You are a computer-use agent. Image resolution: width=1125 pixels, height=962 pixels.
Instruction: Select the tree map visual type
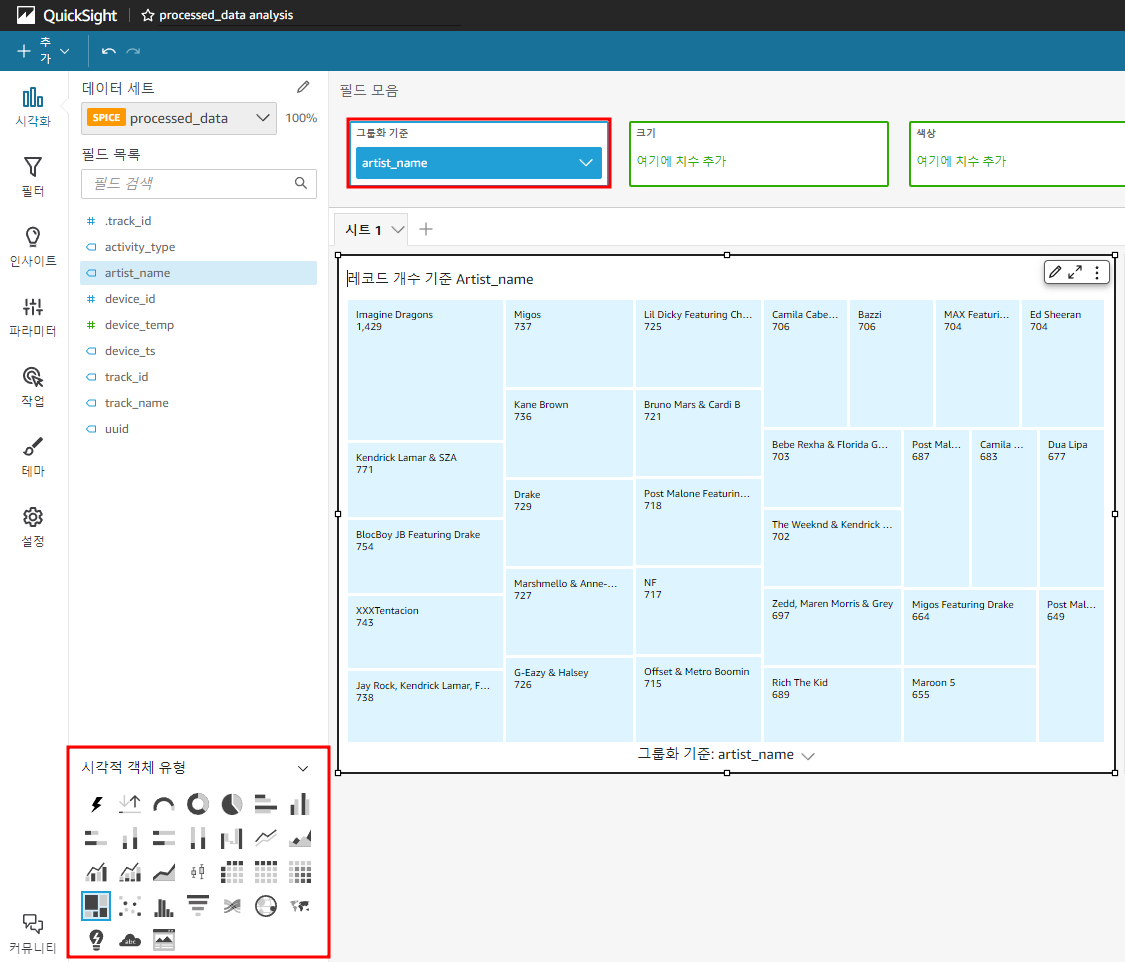[96, 906]
